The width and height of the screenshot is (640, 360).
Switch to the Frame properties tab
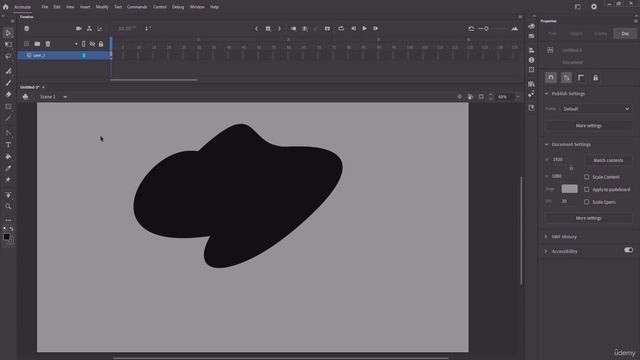tap(601, 34)
